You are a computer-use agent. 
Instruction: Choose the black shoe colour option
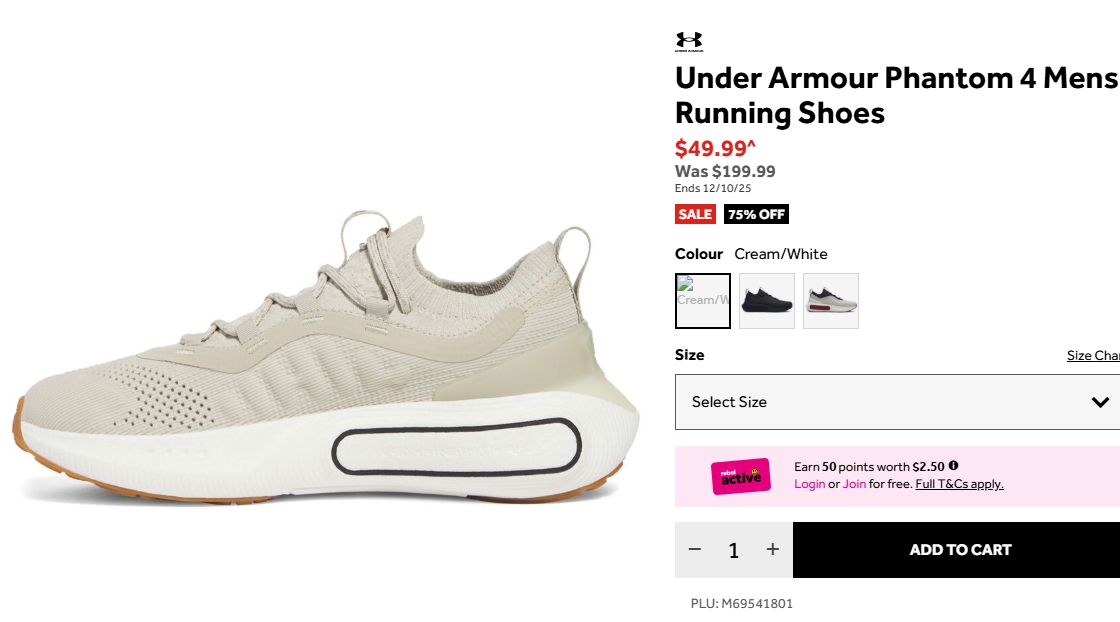tap(766, 301)
